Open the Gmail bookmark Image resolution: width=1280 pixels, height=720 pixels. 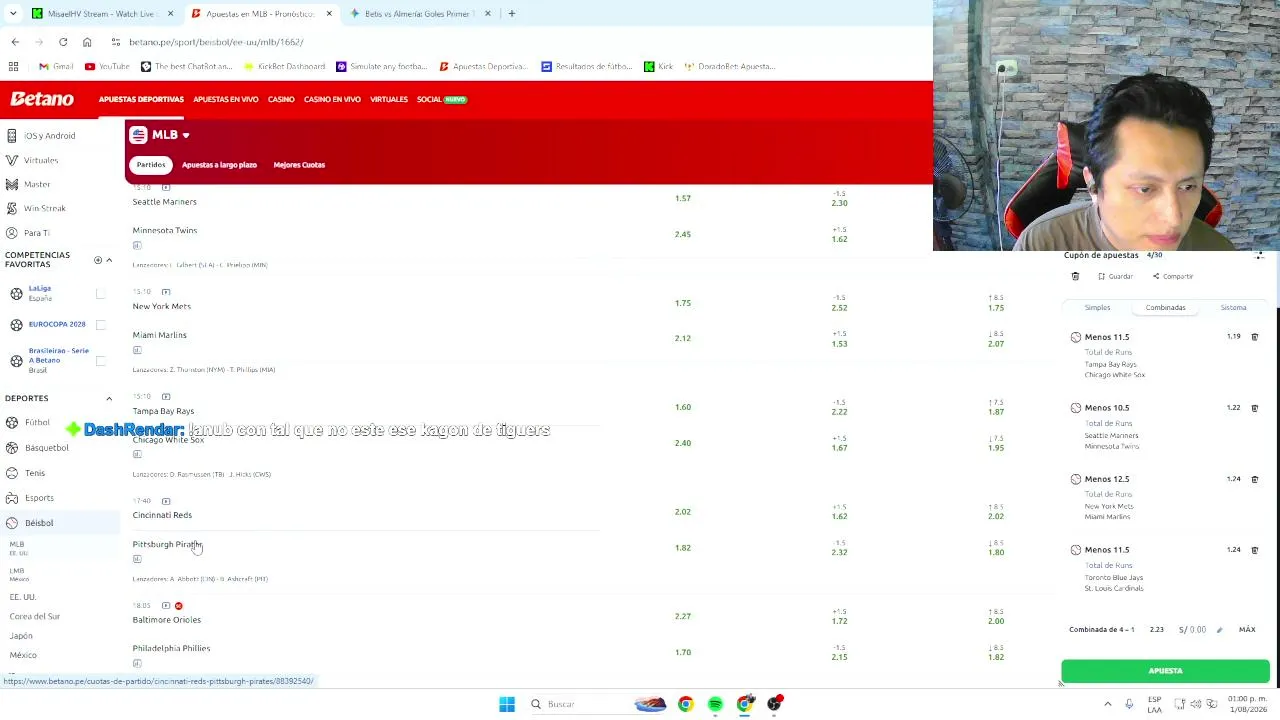[x=56, y=66]
